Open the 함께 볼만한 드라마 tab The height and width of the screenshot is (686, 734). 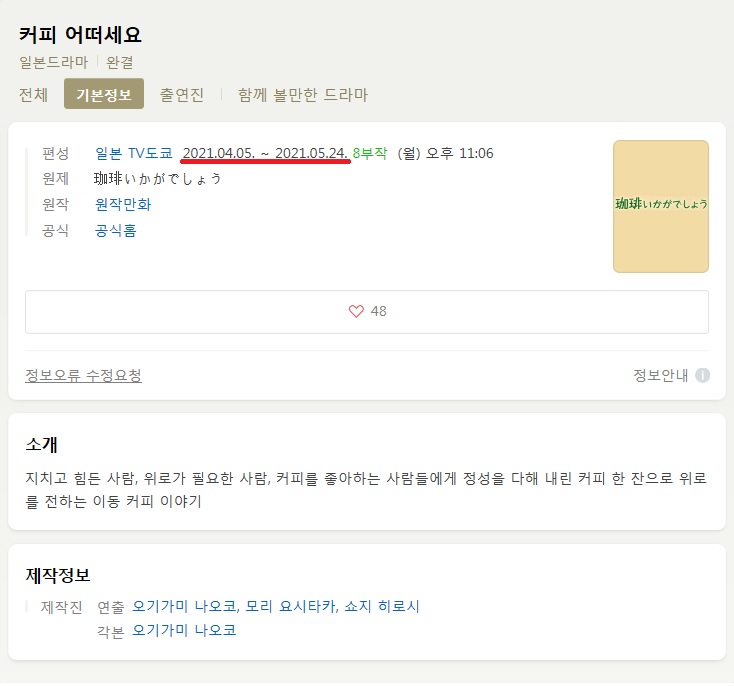303,95
